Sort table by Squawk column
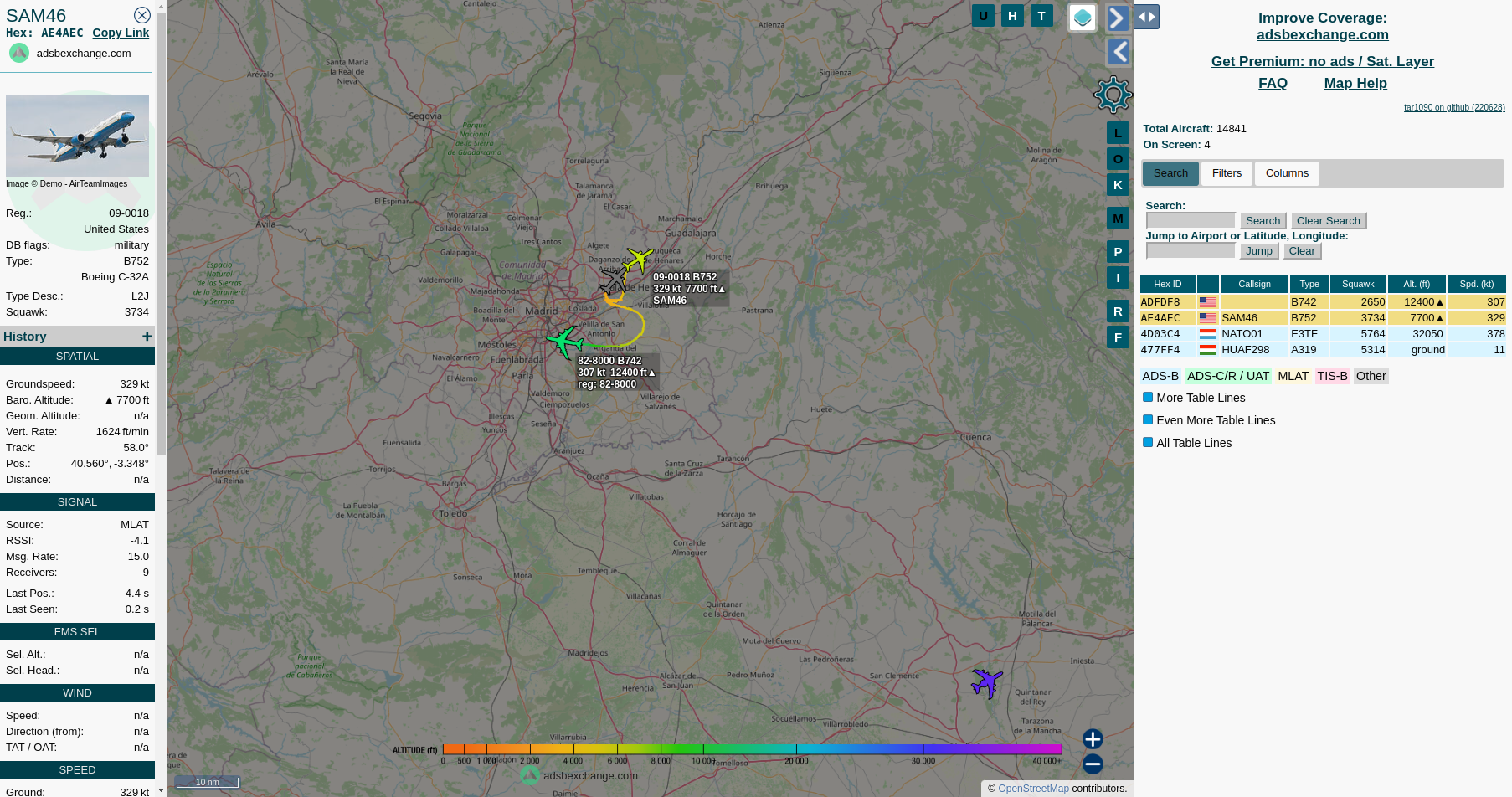The height and width of the screenshot is (797, 1512). click(1358, 284)
